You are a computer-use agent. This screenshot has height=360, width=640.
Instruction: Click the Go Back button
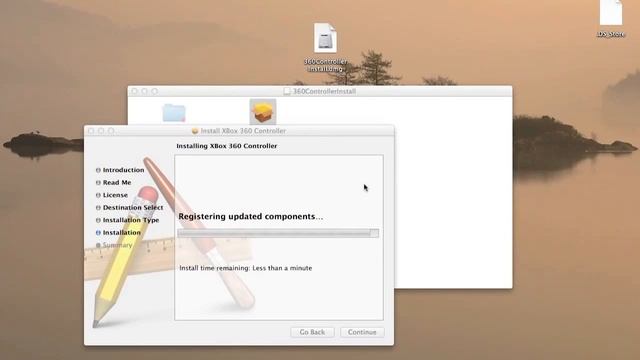pos(312,332)
